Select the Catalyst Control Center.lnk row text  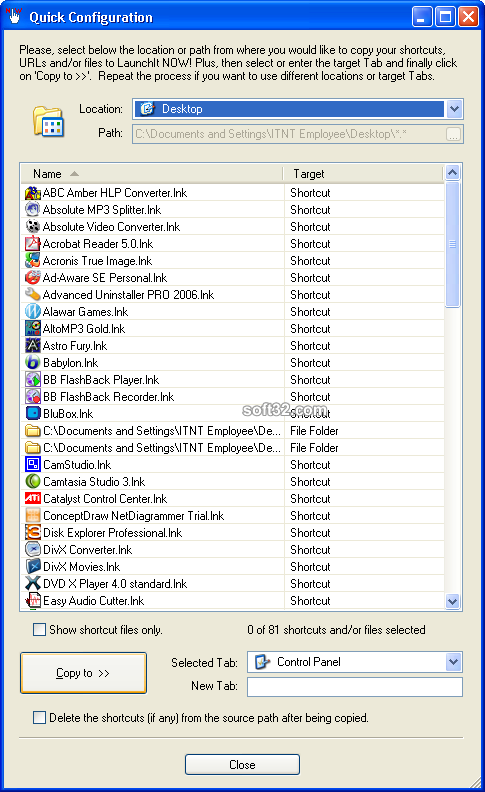[105, 499]
